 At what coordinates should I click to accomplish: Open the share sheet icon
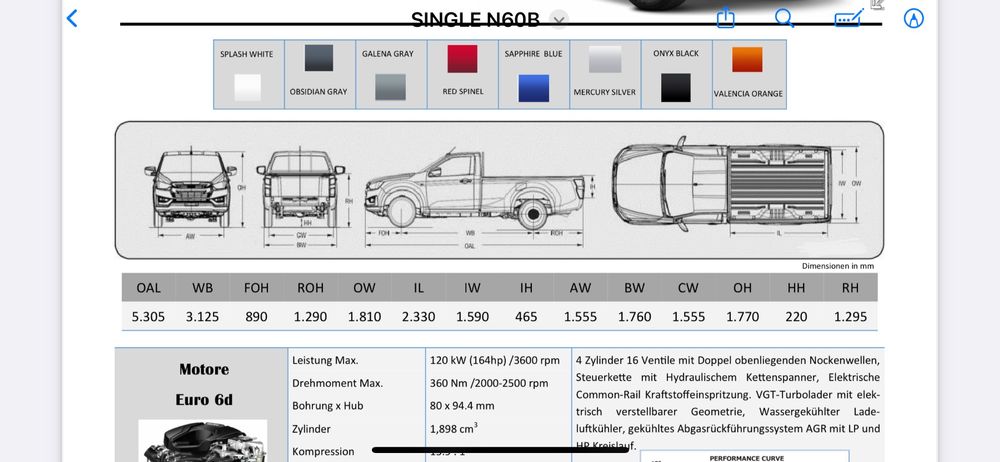(726, 18)
